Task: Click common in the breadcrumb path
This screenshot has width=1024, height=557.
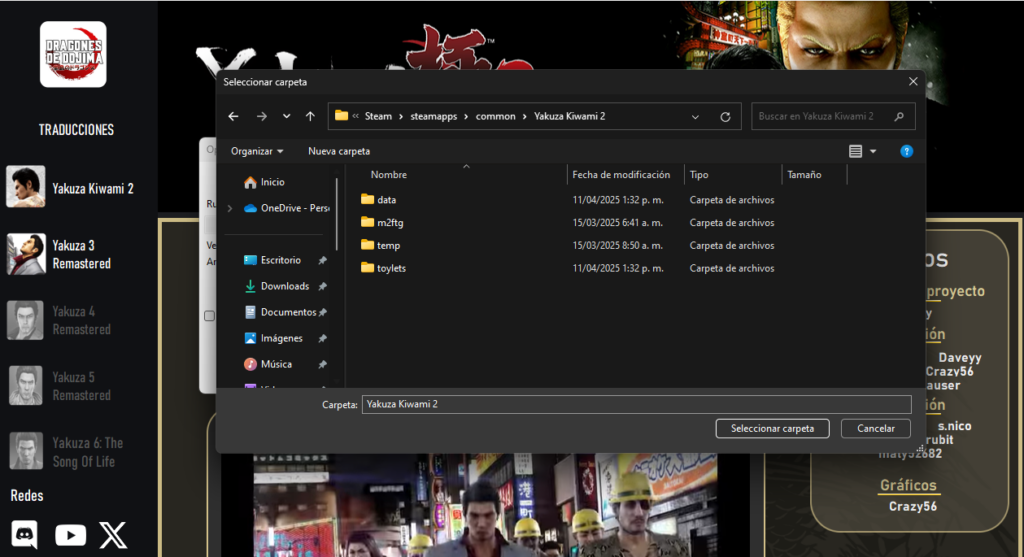Action: [496, 116]
